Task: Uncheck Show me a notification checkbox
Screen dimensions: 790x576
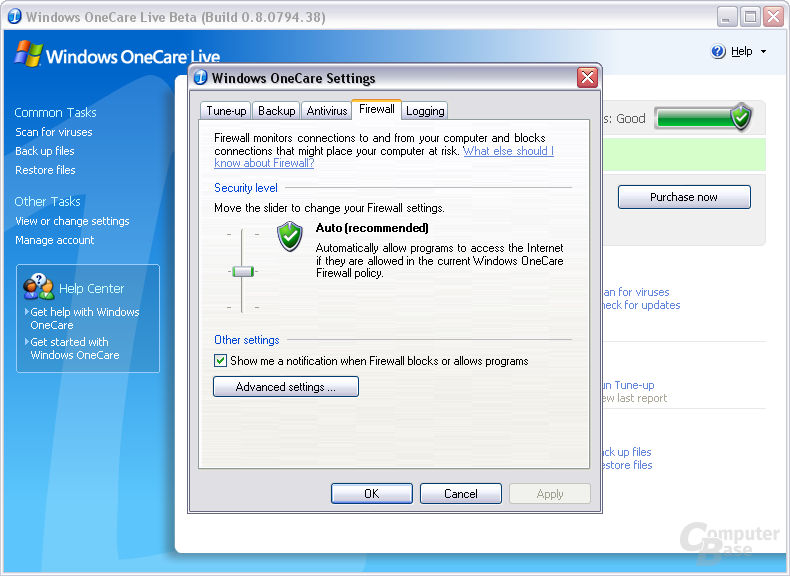Action: [x=220, y=361]
